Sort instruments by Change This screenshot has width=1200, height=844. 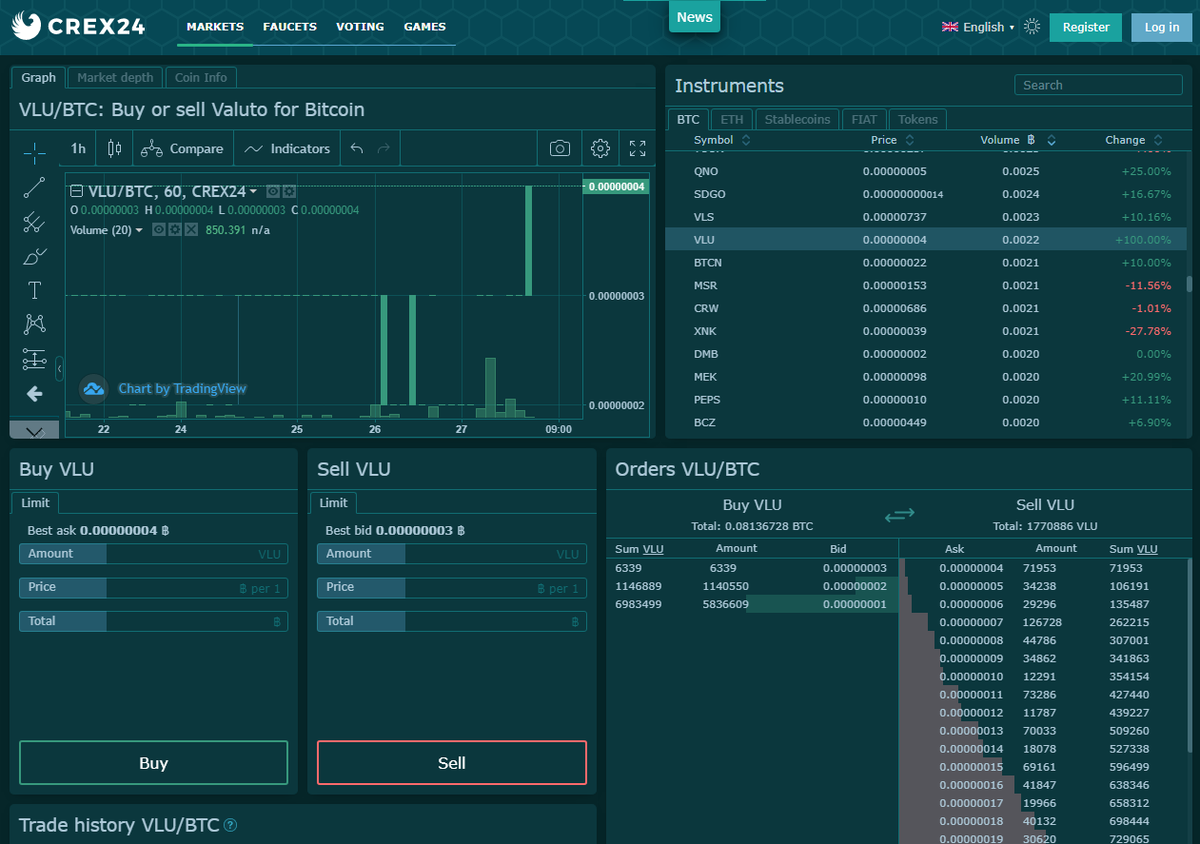click(x=1134, y=140)
